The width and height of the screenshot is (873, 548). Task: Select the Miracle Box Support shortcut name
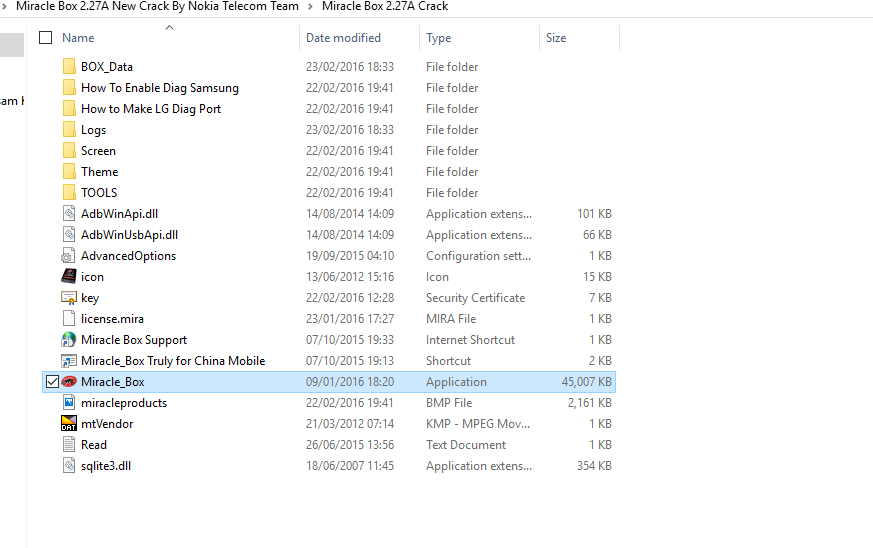click(134, 340)
